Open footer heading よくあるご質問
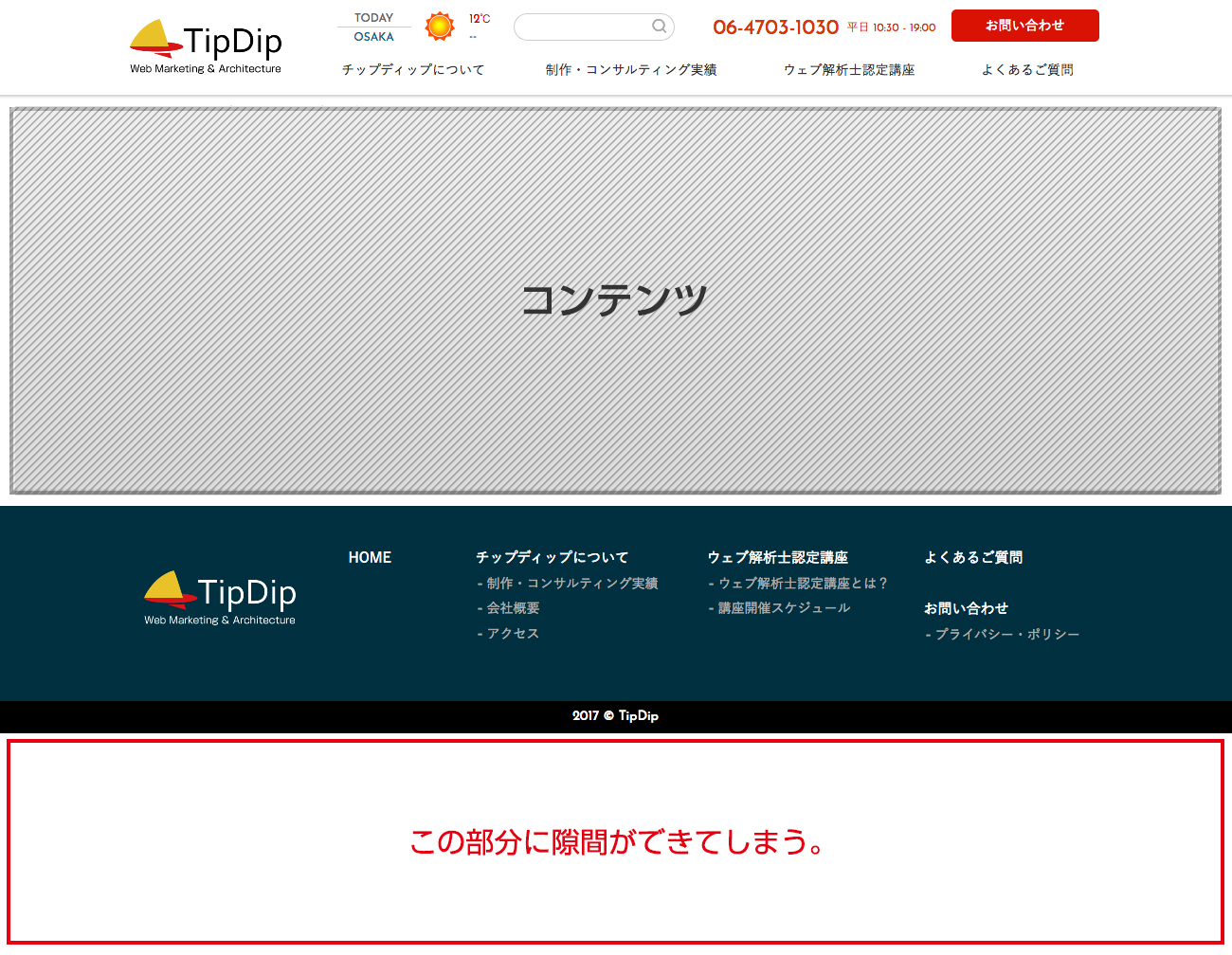Viewport: 1232px width, 955px height. (973, 557)
